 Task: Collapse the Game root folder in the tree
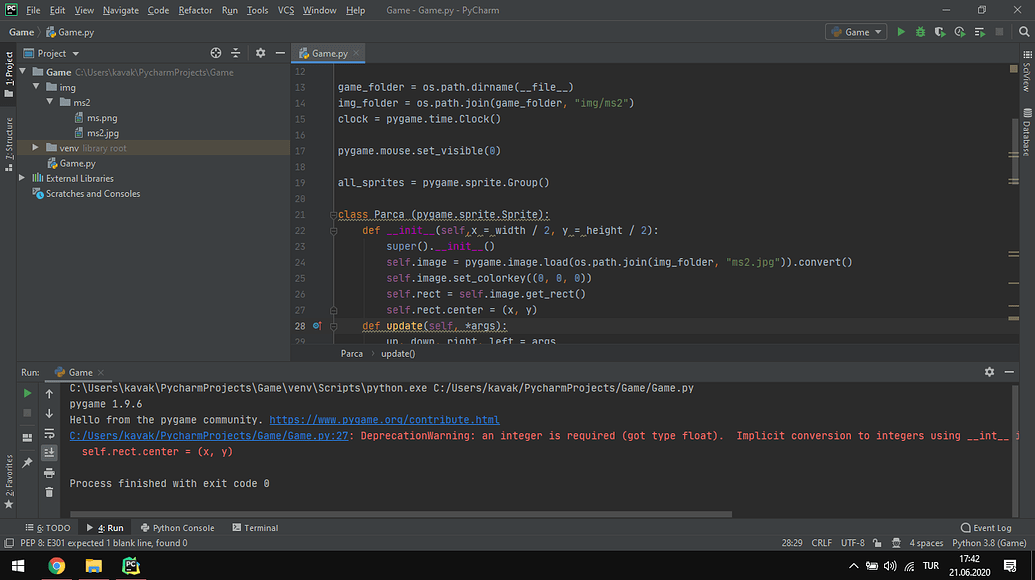point(23,72)
